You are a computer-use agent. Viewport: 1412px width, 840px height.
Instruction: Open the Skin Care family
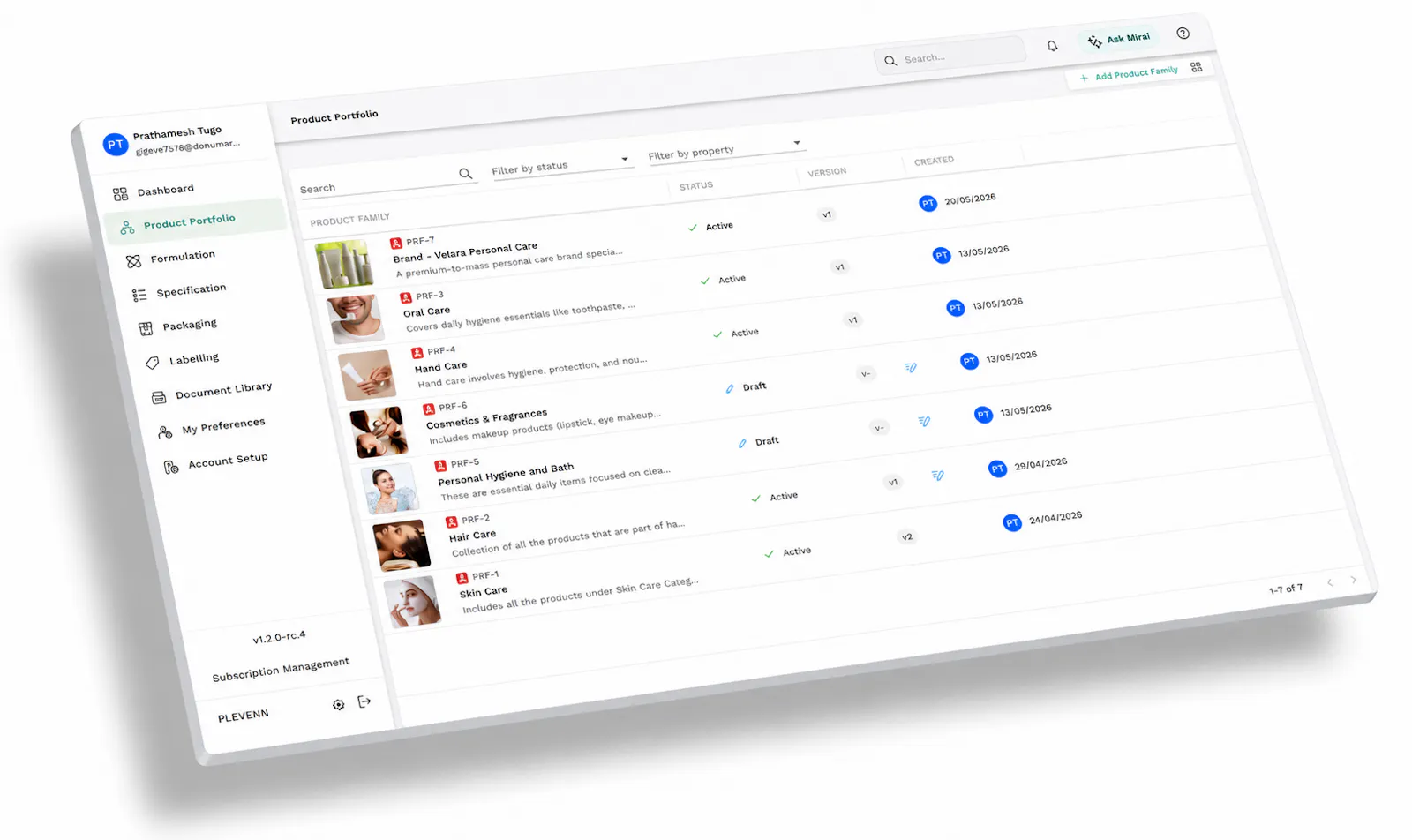tap(484, 592)
